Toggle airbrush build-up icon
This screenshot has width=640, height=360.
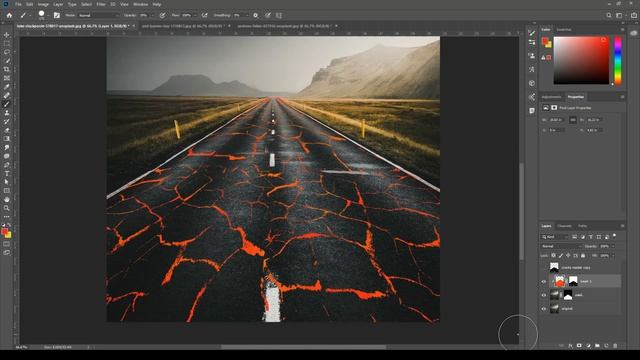coord(205,15)
